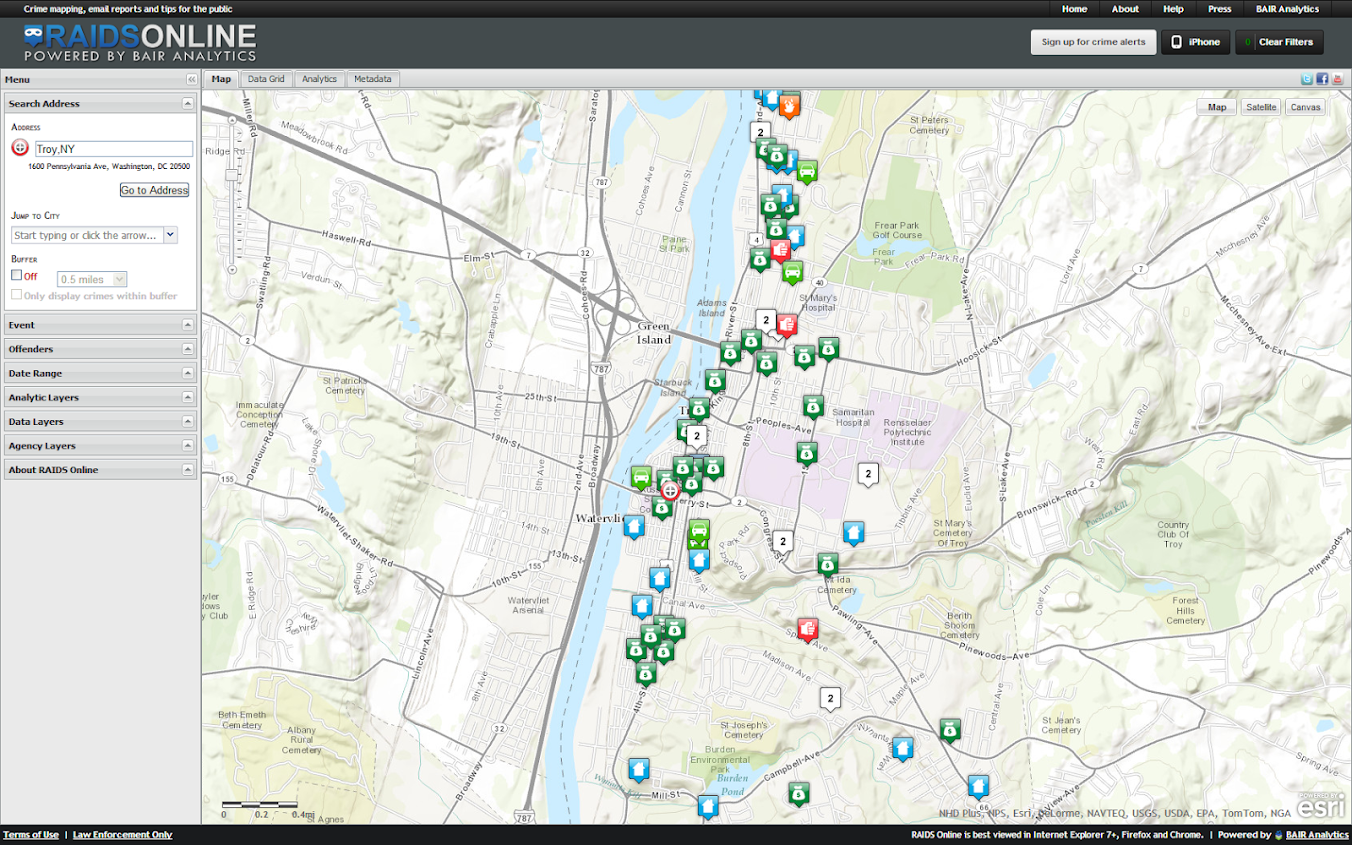Open the Terms of Use link

31,835
